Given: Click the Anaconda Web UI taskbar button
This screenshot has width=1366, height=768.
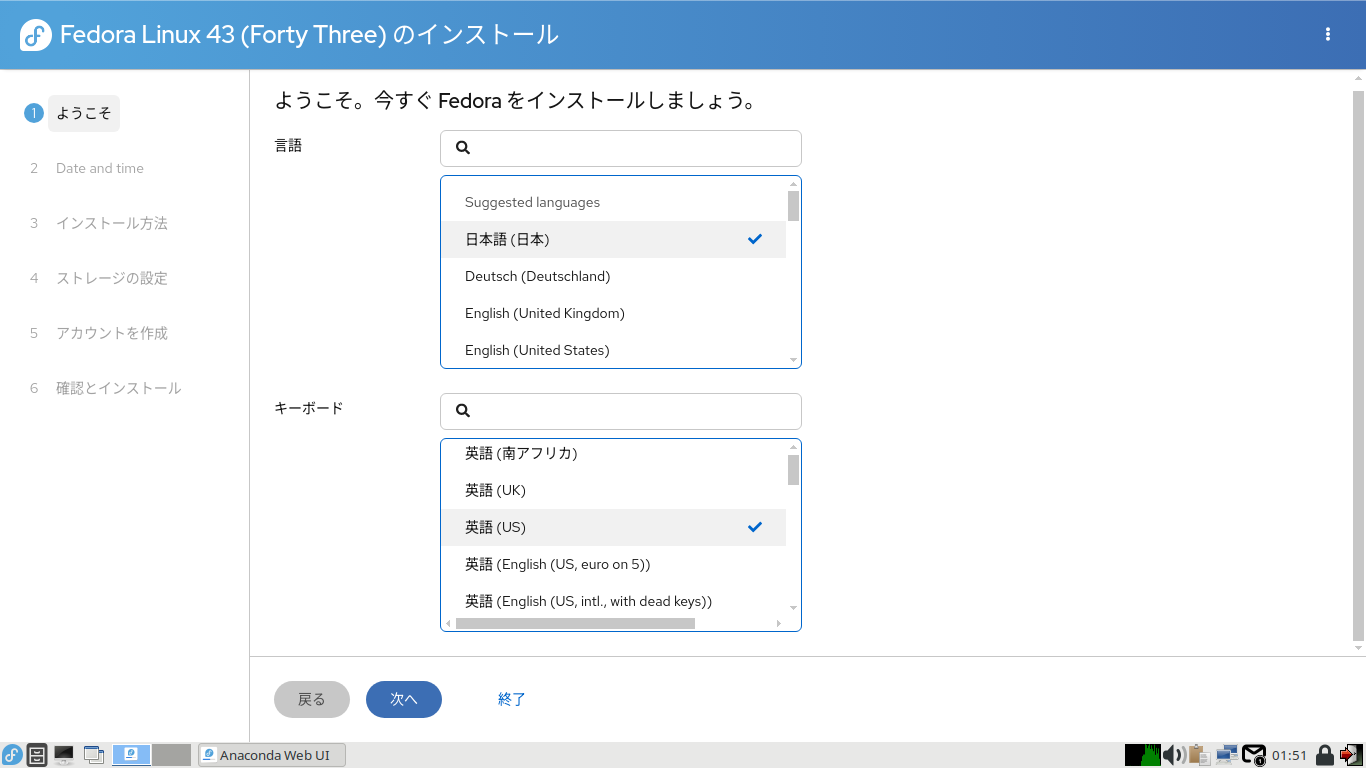Looking at the screenshot, I should (272, 755).
